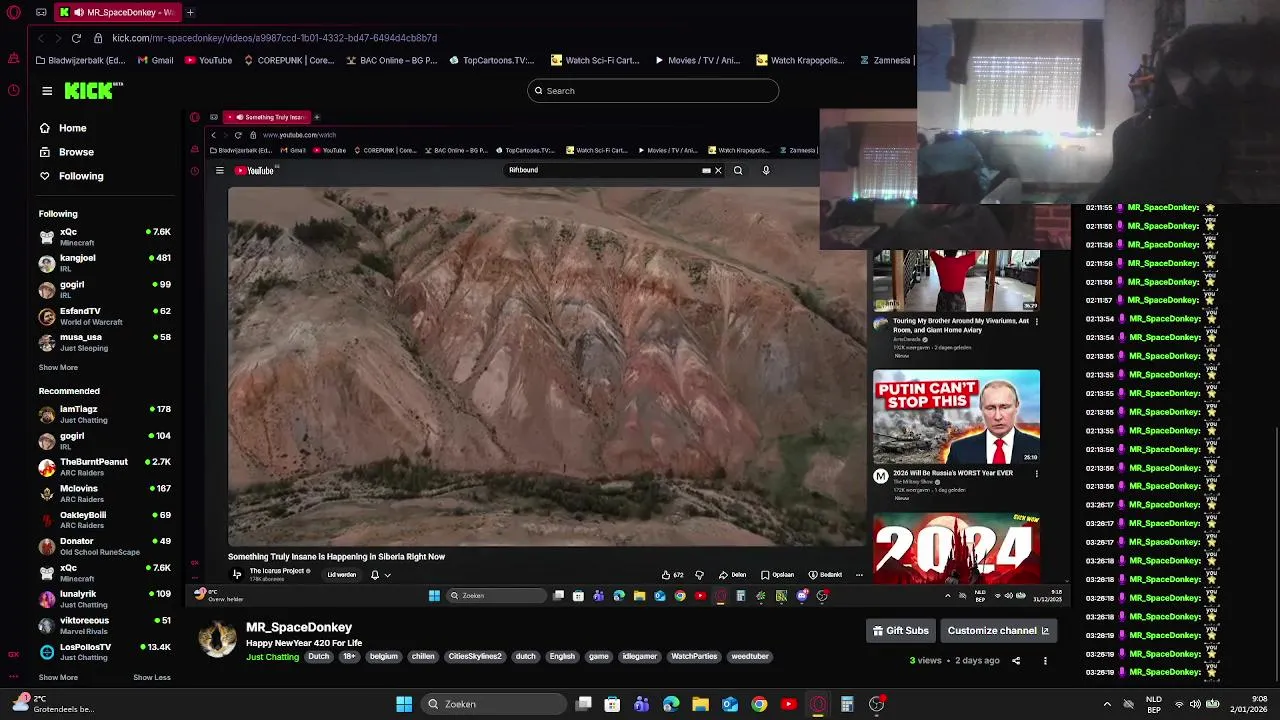Share the video using the share icon
Screen dimensions: 1280x720
(x=1016, y=661)
